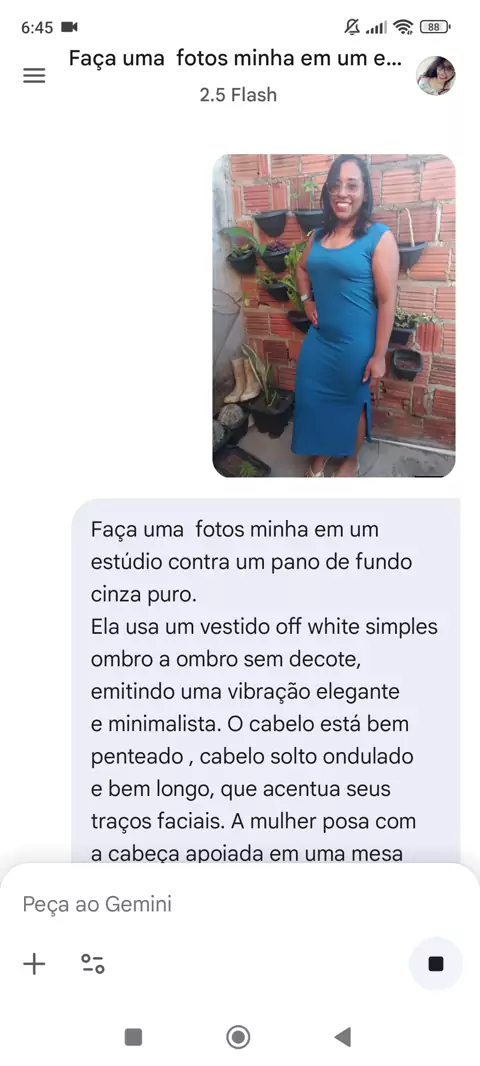This screenshot has width=480, height=1066.
Task: Tap Android recent apps square button
Action: (133, 1037)
